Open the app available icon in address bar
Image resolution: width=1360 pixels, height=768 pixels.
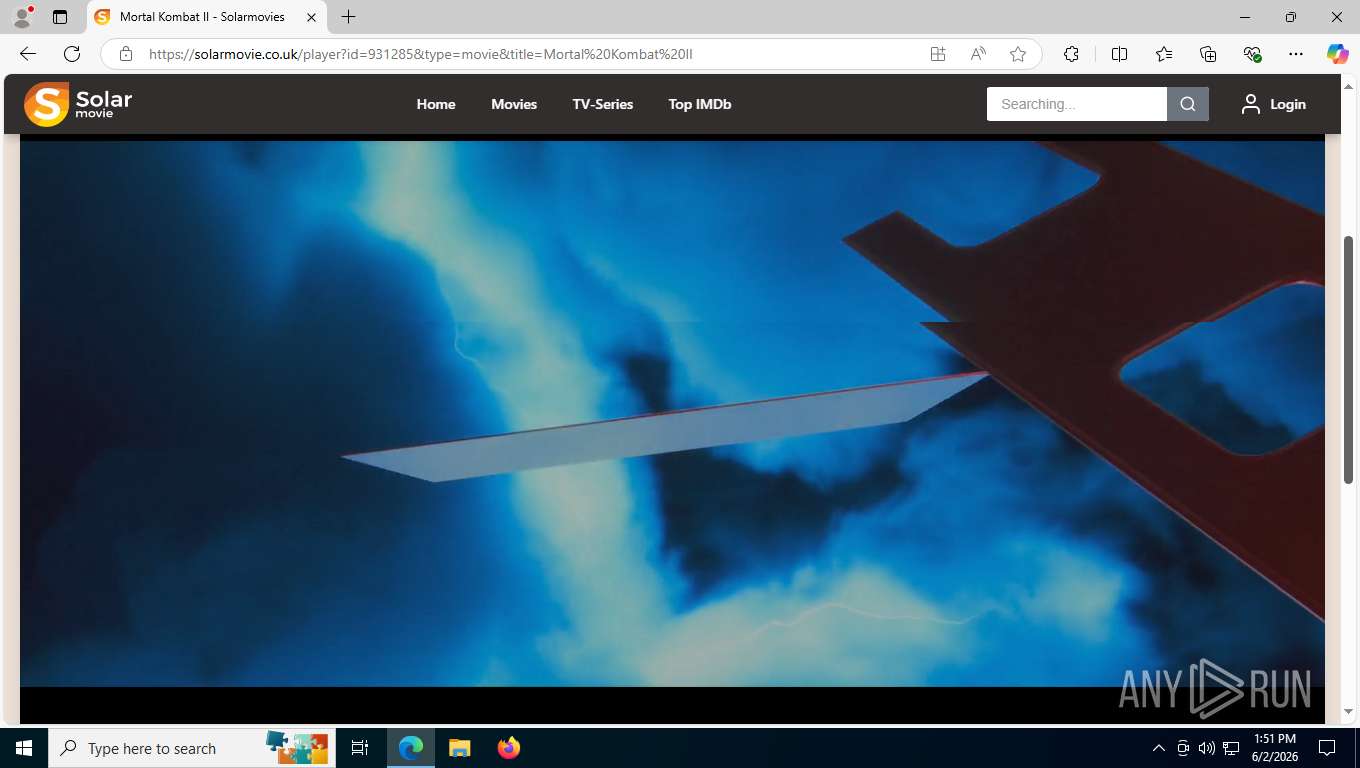click(x=938, y=54)
